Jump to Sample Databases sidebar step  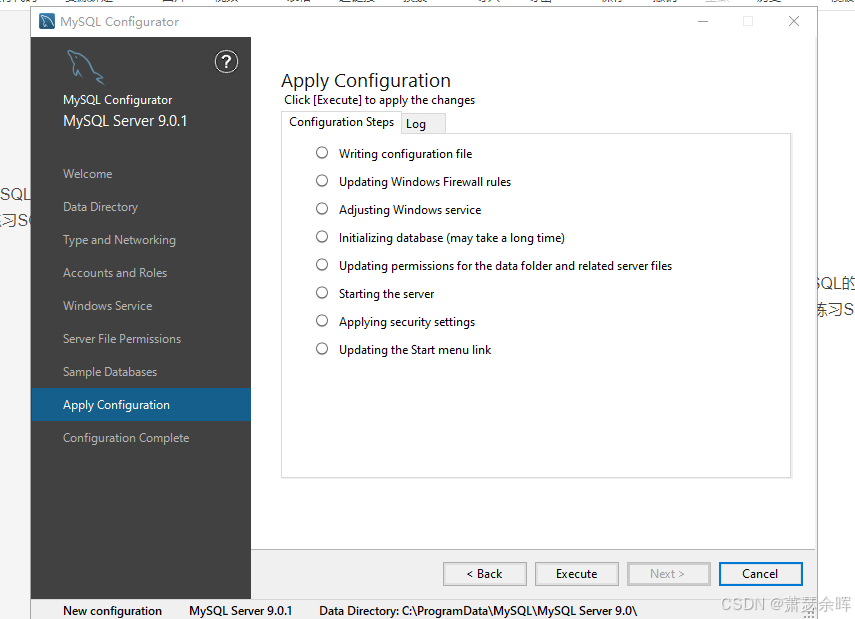[x=110, y=372]
